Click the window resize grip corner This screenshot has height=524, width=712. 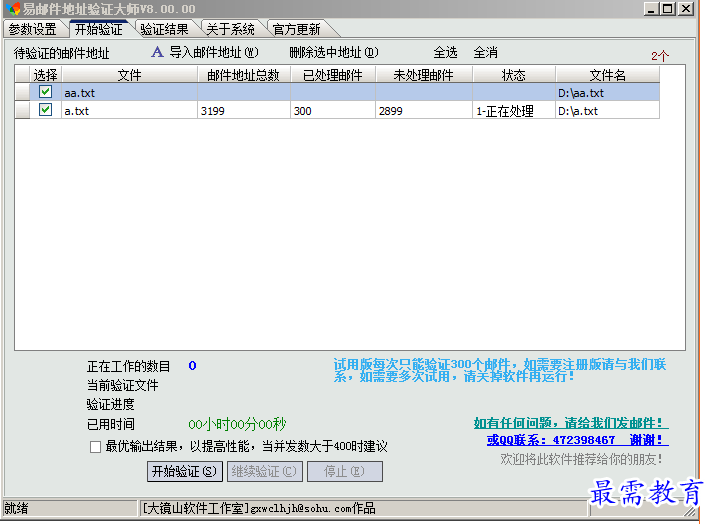(690, 511)
